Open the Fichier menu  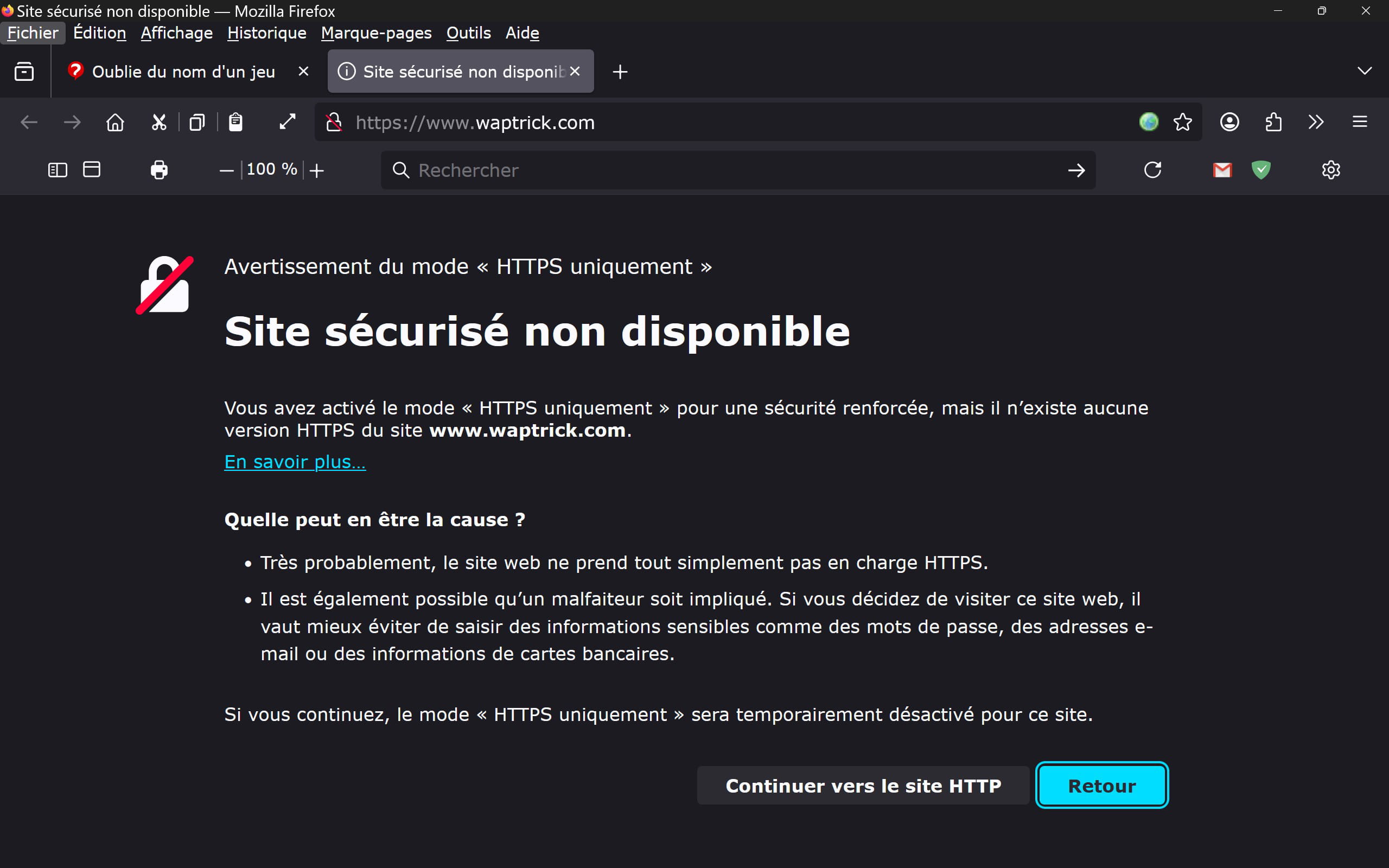click(33, 33)
